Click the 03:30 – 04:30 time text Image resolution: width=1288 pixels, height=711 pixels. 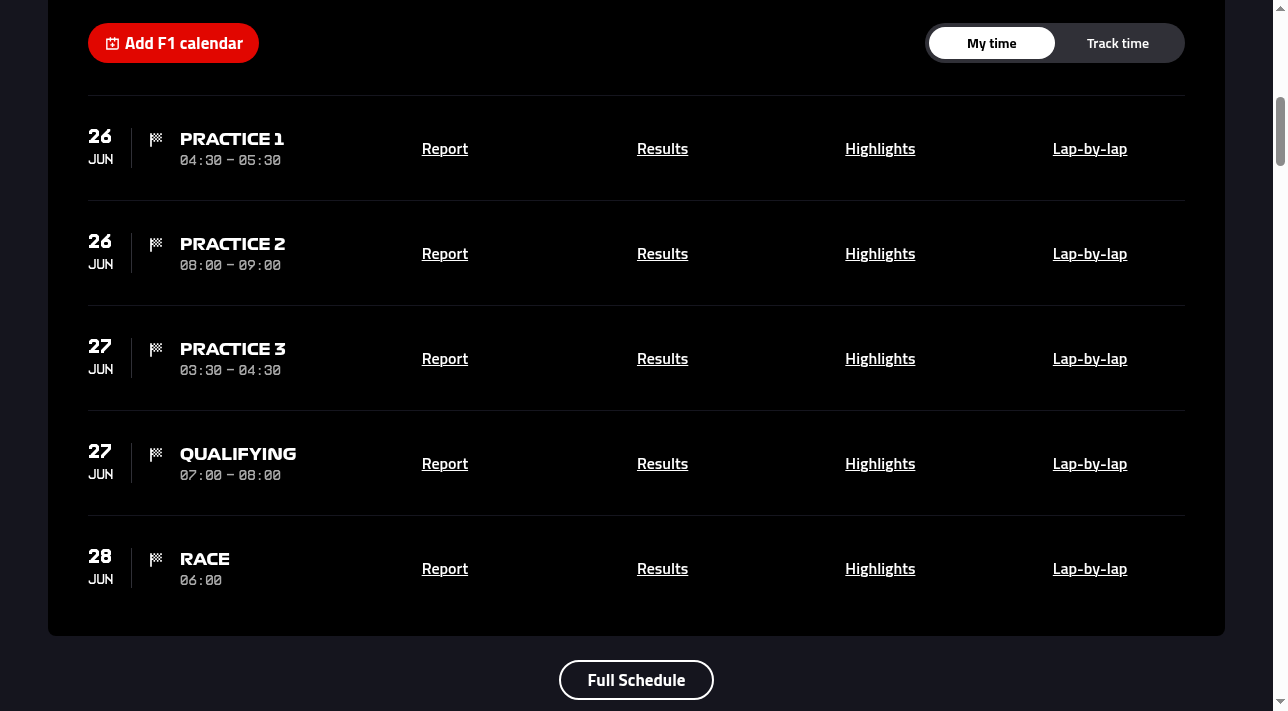tap(230, 371)
